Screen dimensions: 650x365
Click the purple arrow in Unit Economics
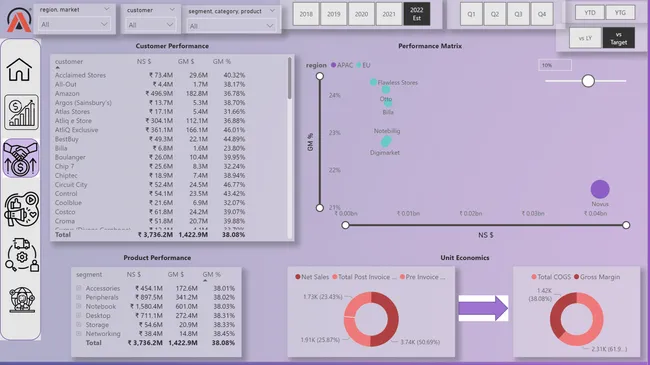coord(483,308)
